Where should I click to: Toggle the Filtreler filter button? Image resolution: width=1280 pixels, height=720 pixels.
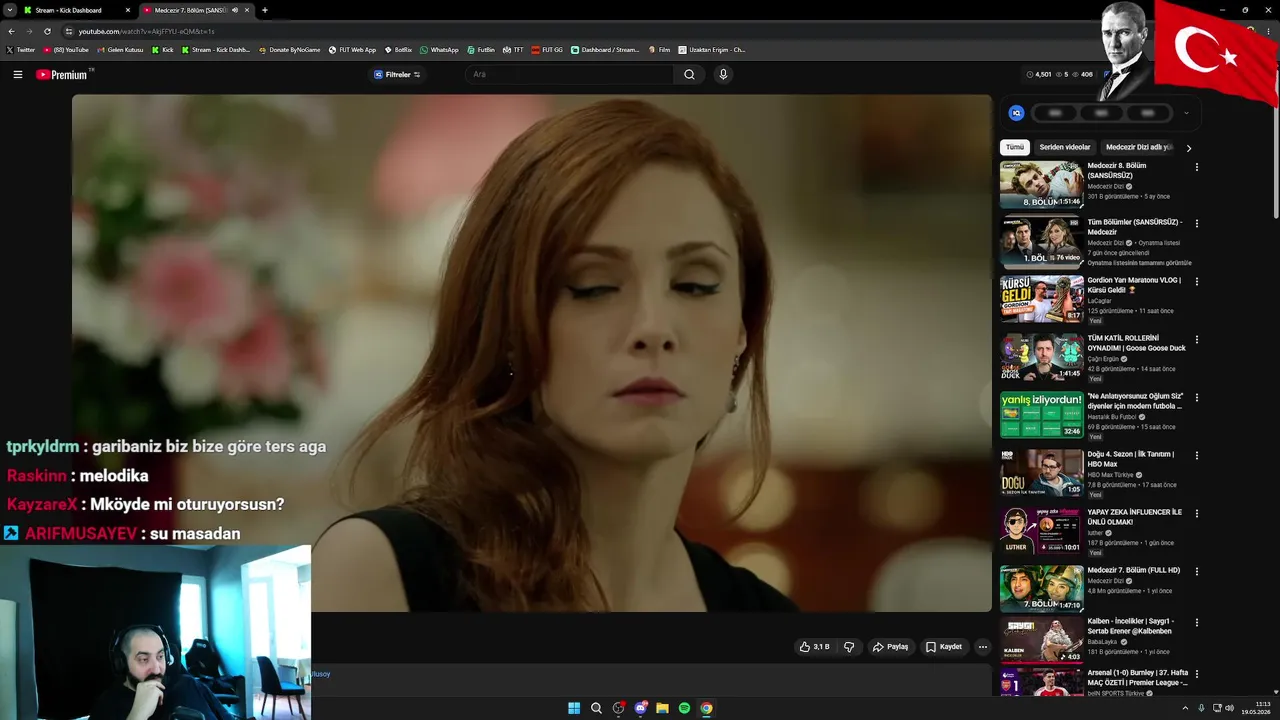click(x=397, y=74)
